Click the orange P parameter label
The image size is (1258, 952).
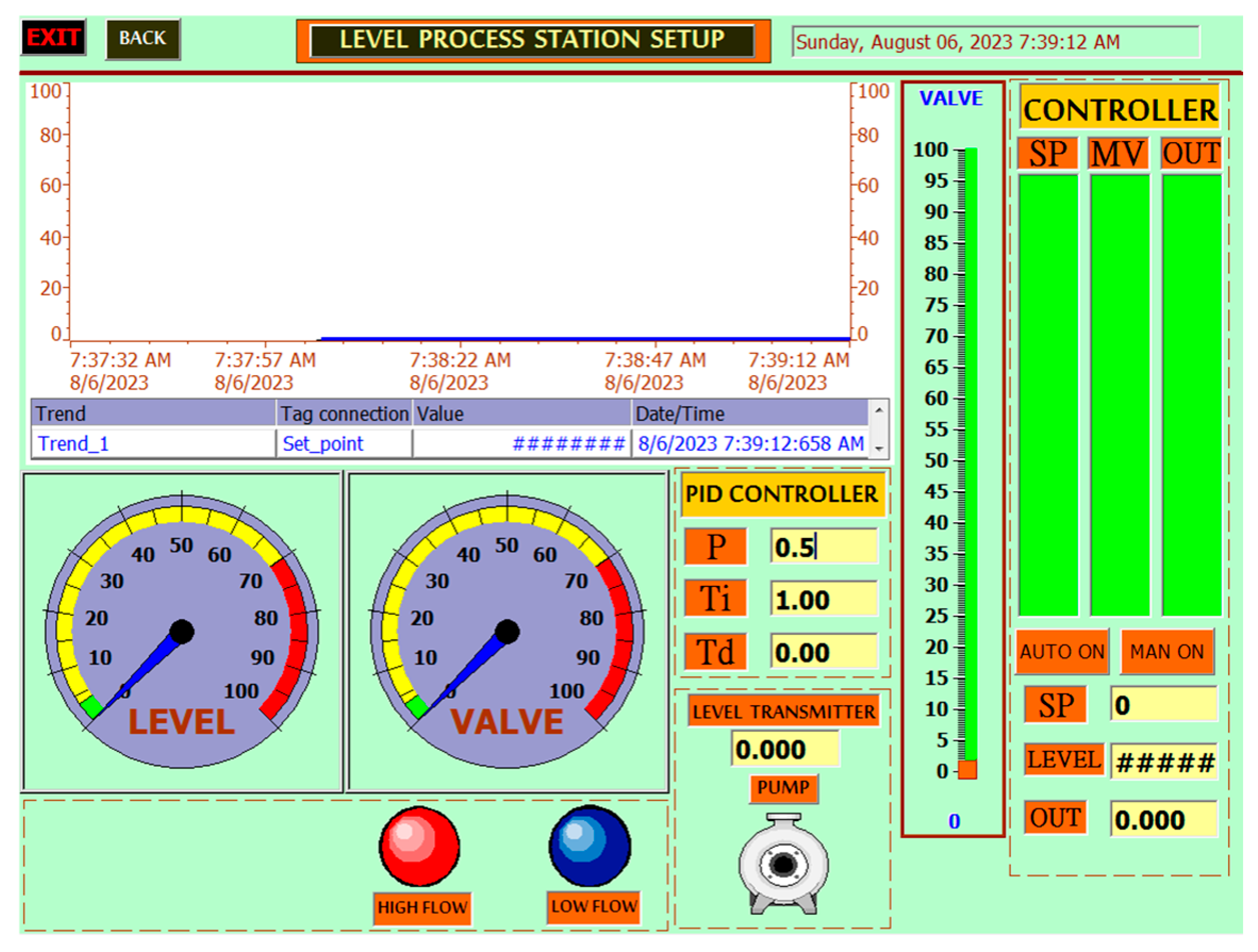coord(715,546)
